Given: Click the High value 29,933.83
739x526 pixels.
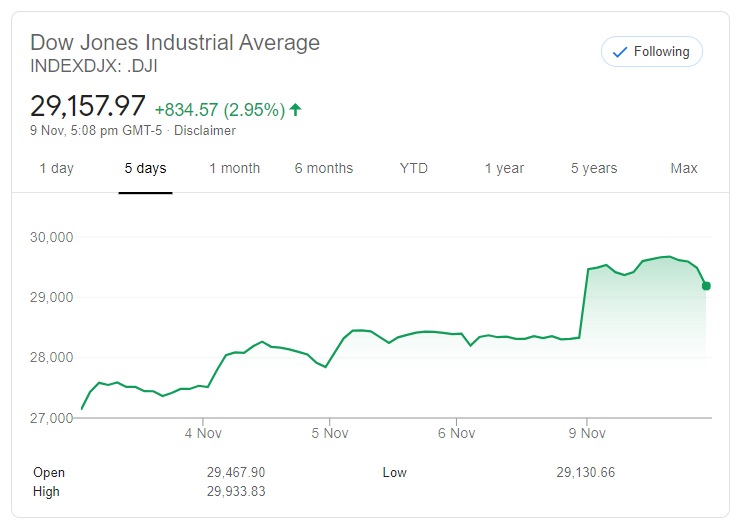Looking at the screenshot, I should tap(236, 492).
